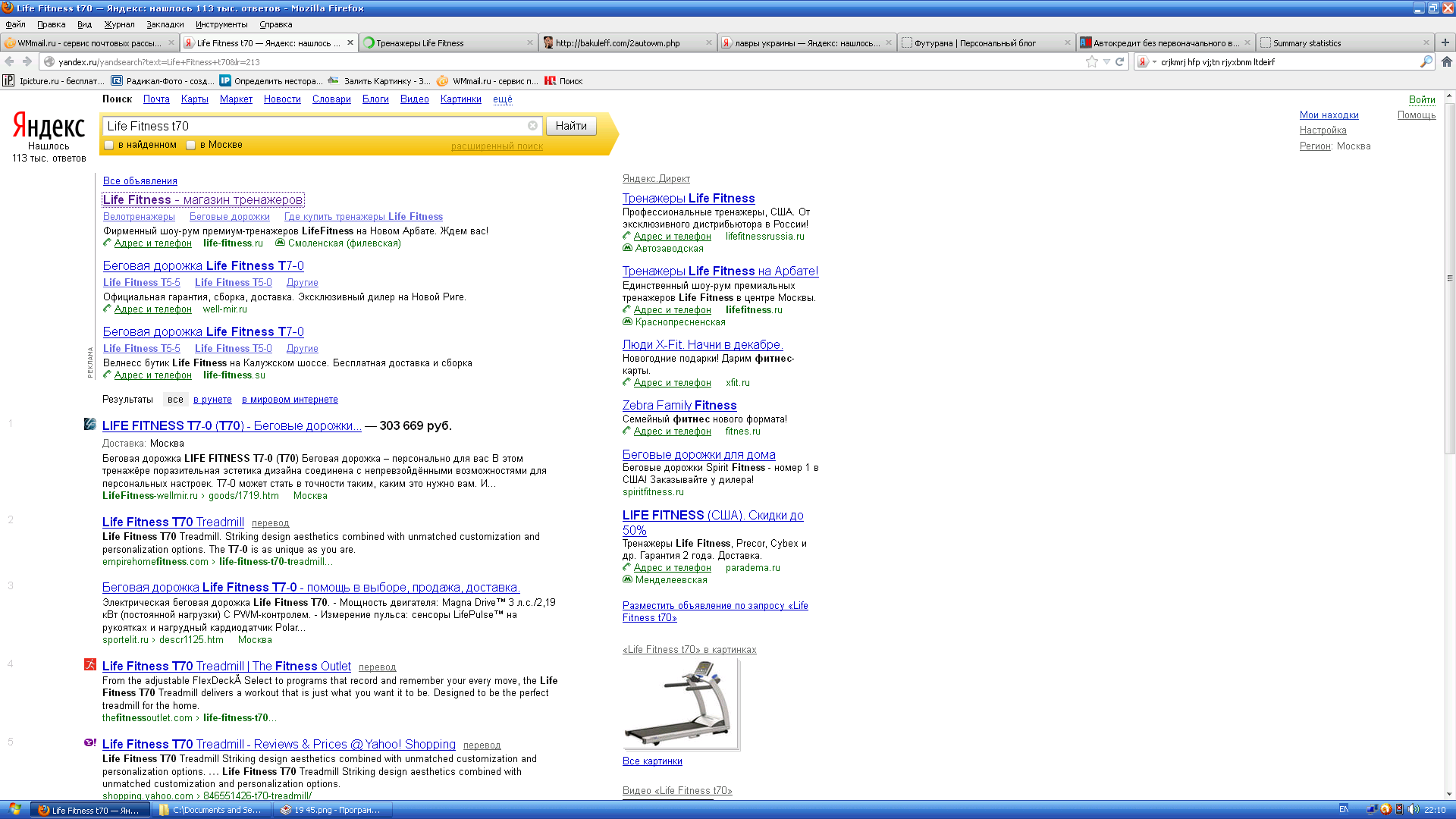Open the language indicator EN in tray
The height and width of the screenshot is (819, 1456).
click(1344, 809)
